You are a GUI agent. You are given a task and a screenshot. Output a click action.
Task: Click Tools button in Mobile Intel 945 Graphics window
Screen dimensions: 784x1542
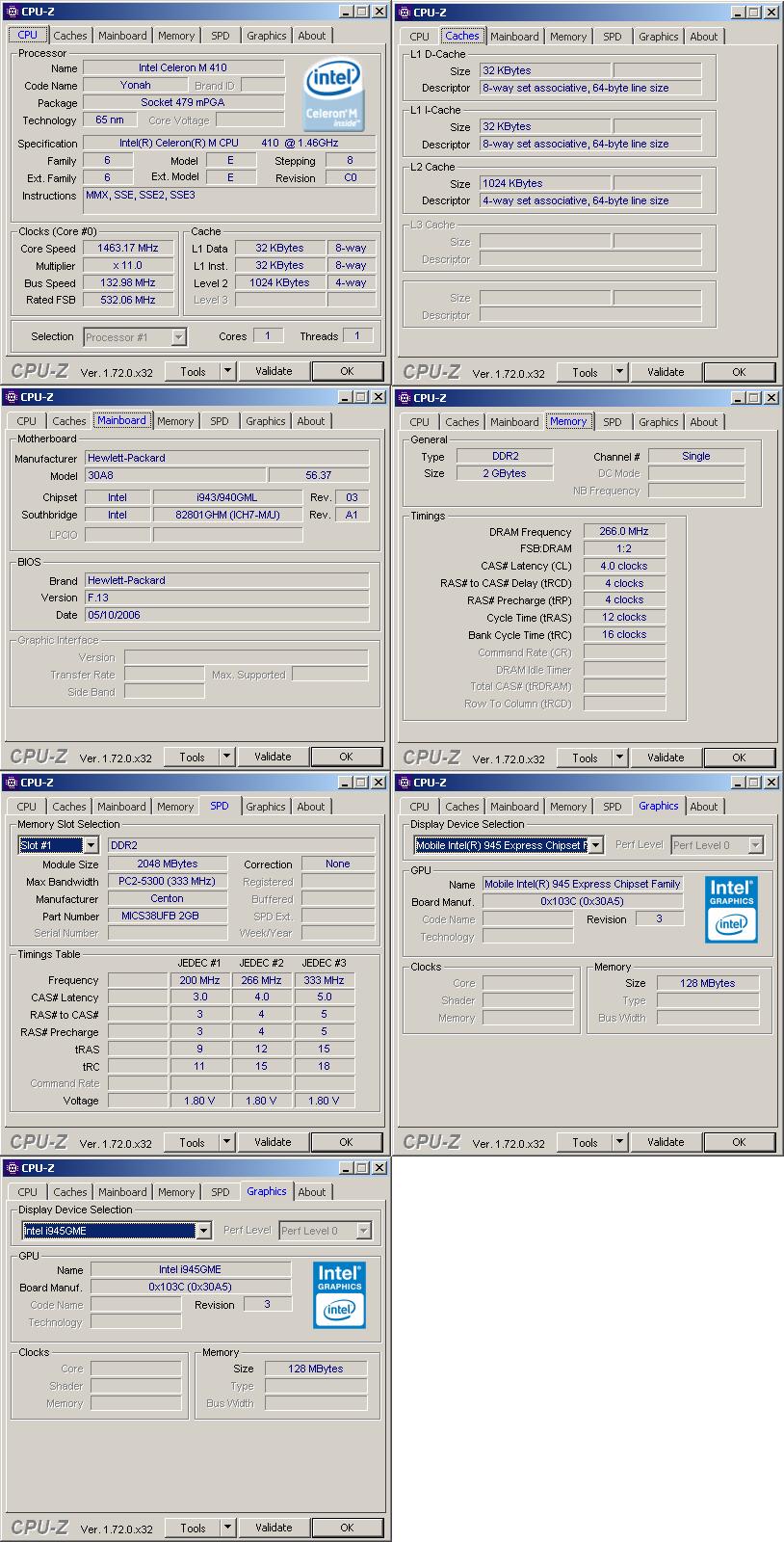585,1142
